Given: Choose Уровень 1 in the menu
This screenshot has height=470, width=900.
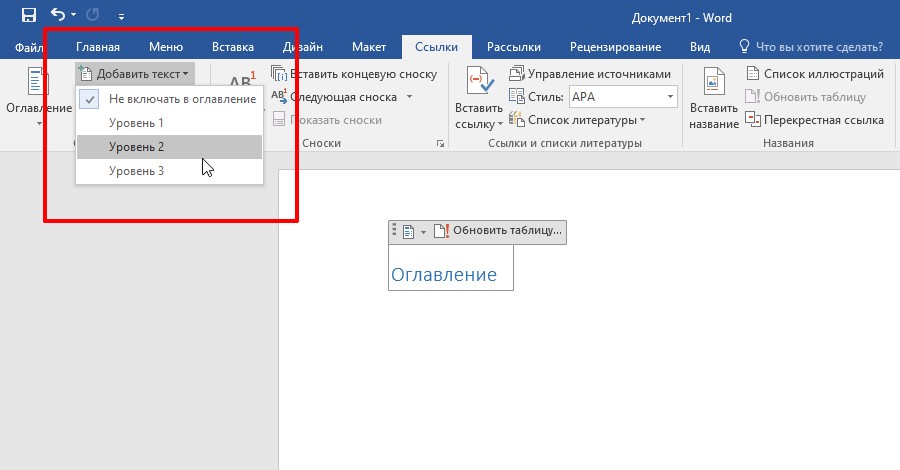Looking at the screenshot, I should (169, 123).
